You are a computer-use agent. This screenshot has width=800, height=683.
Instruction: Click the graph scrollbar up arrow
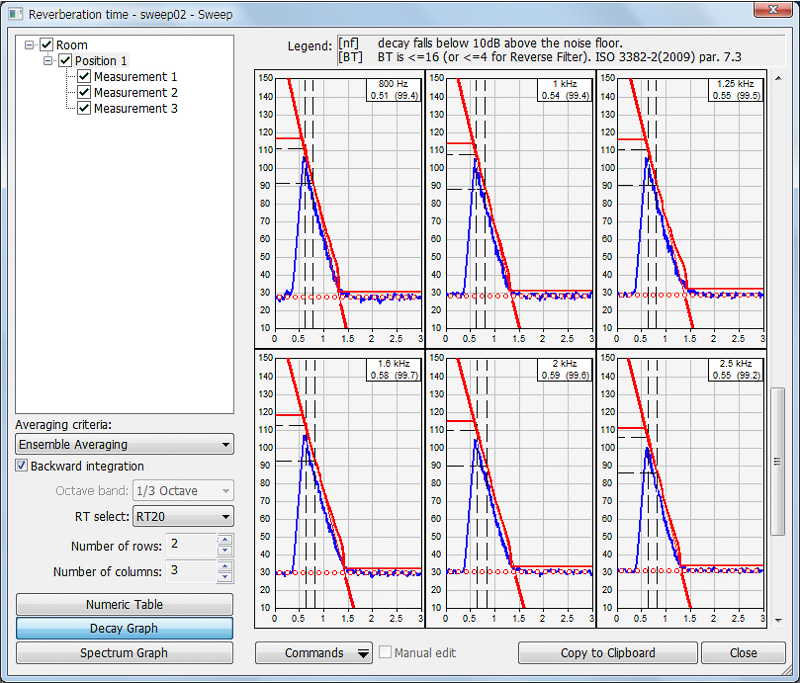click(x=778, y=78)
